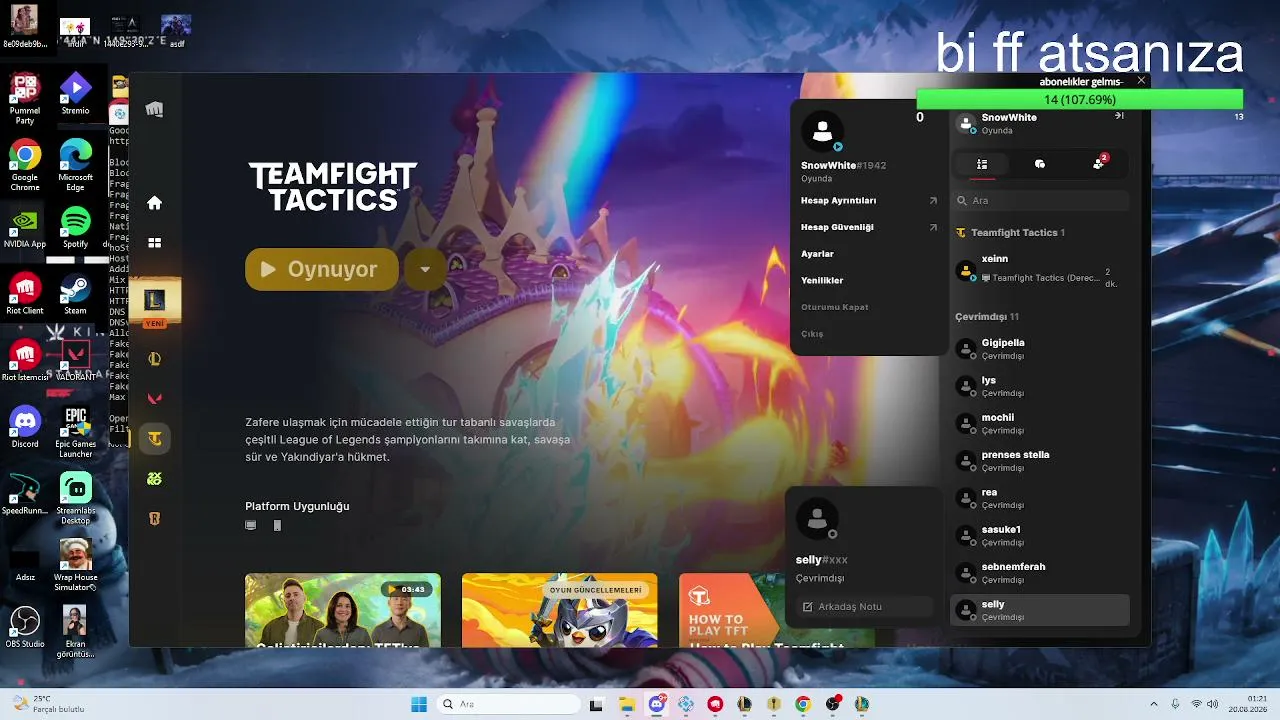
Task: Collapse the friends panel with arrow icon
Action: click(x=1120, y=116)
